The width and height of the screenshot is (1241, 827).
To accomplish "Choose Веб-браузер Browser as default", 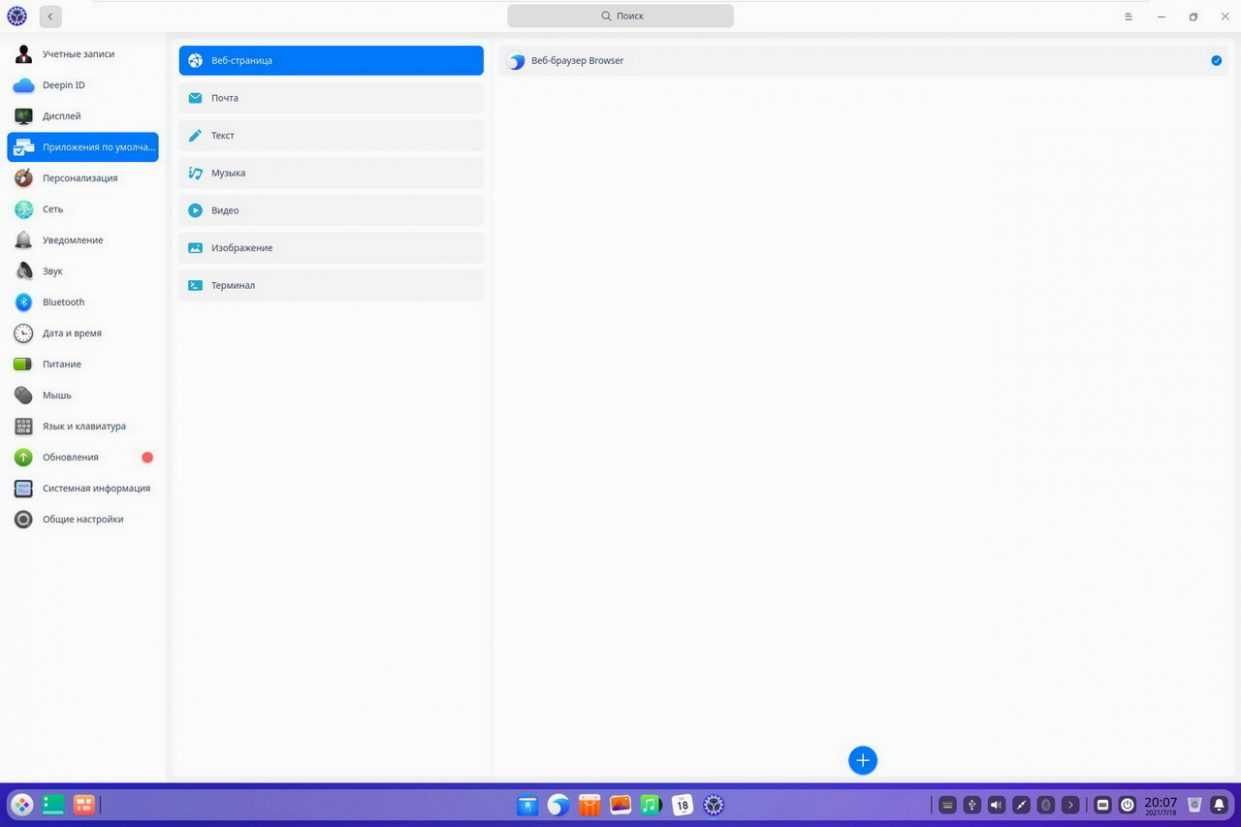I will pos(864,60).
